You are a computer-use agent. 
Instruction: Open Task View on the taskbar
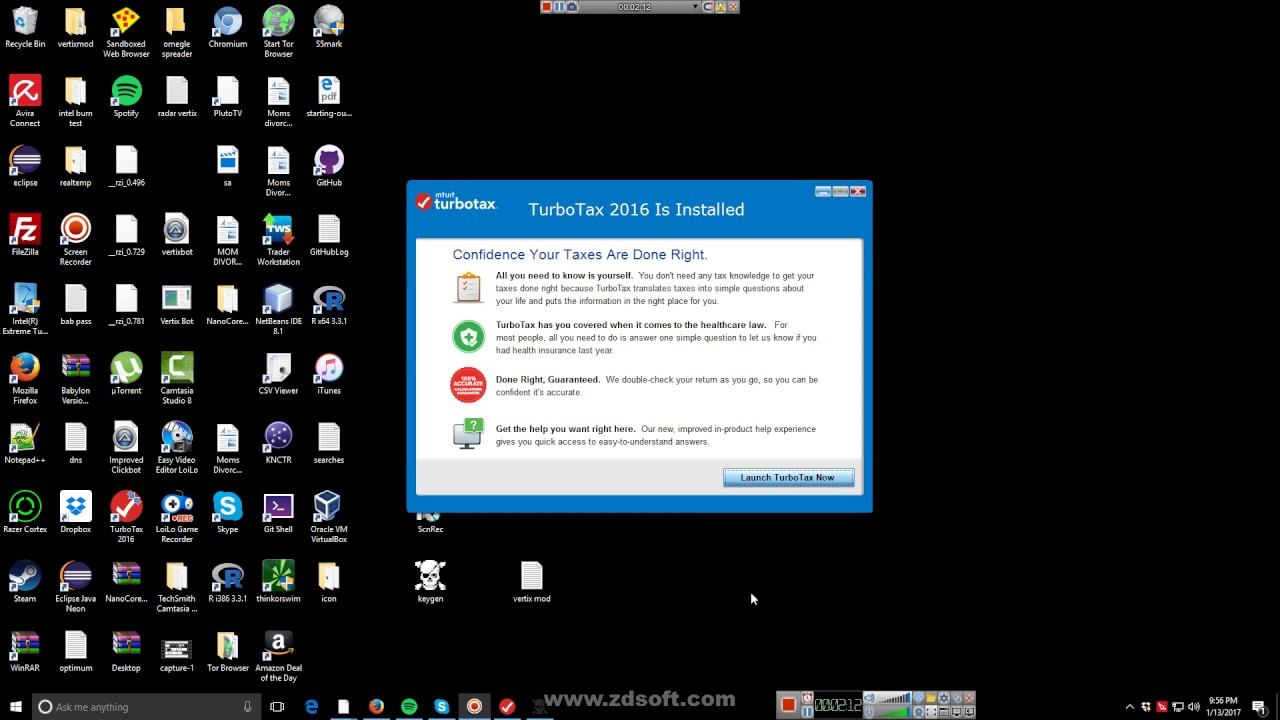pos(277,707)
